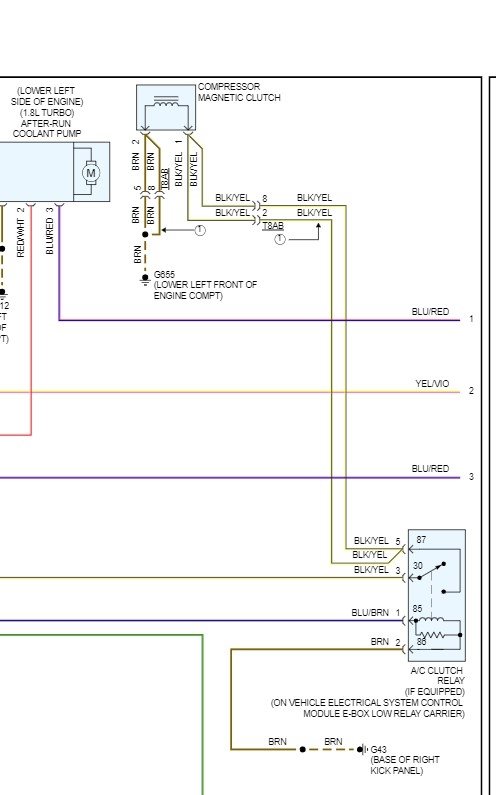Click relay terminal number 30
The height and width of the screenshot is (795, 496).
[x=417, y=565]
